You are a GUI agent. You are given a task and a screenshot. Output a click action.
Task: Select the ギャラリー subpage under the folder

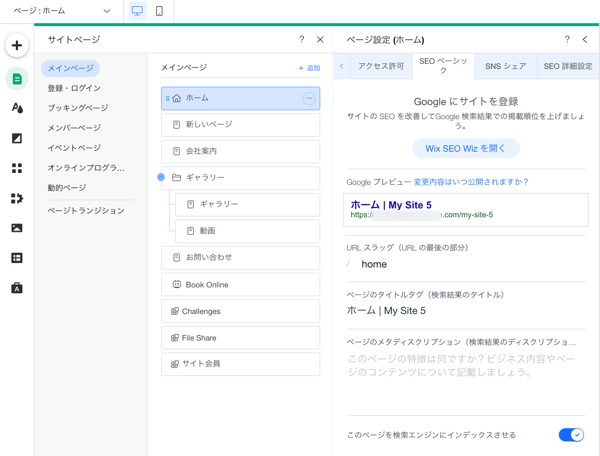(247, 204)
